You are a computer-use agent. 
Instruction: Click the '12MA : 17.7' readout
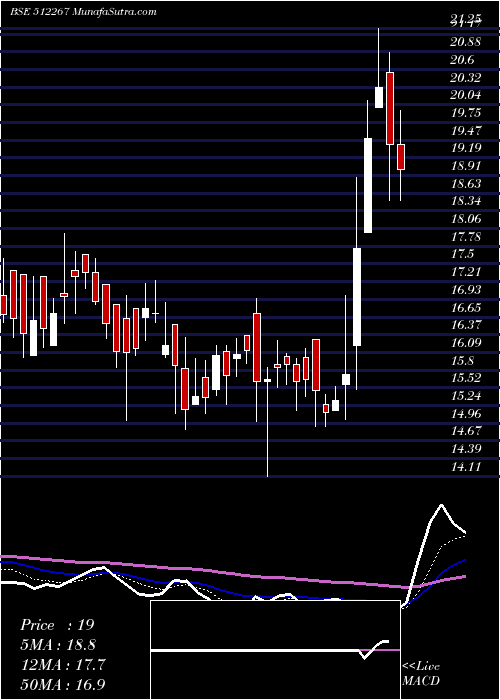tap(63, 665)
